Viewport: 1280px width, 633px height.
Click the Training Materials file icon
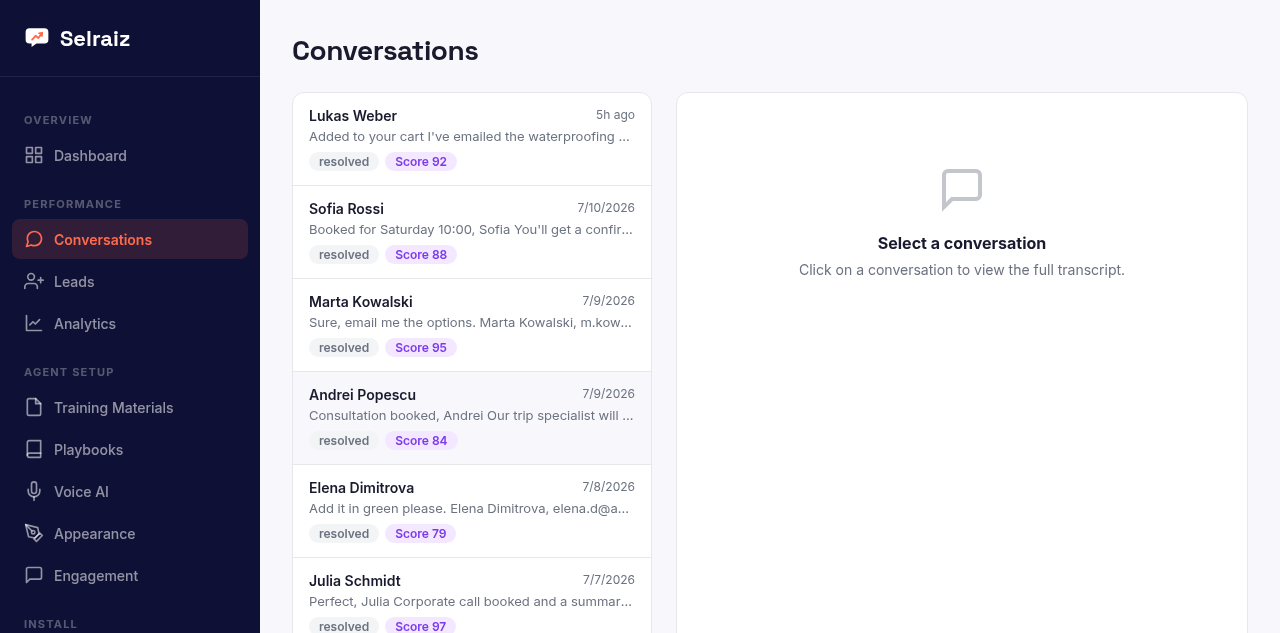click(34, 407)
